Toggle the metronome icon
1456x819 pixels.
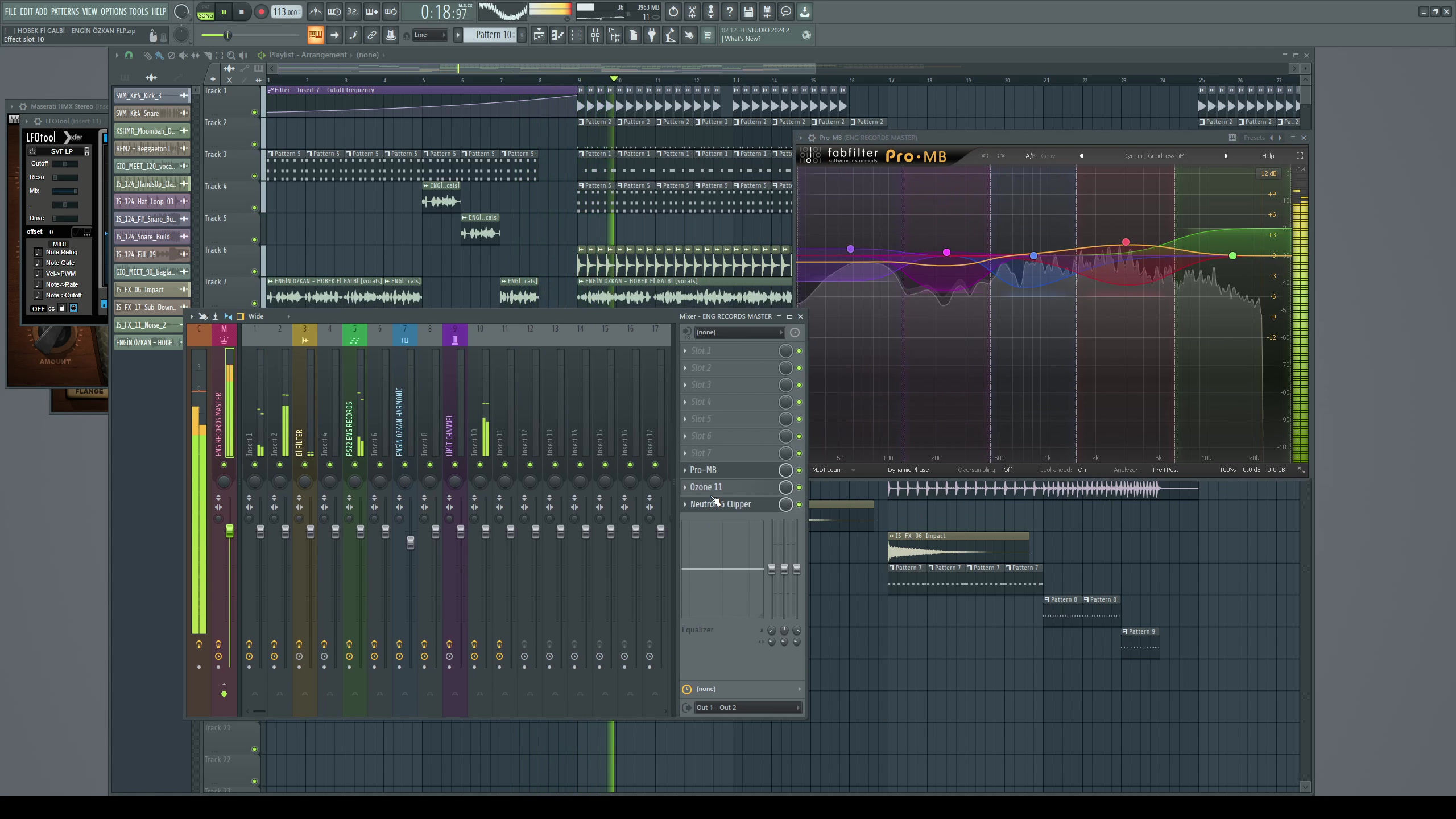point(315,12)
